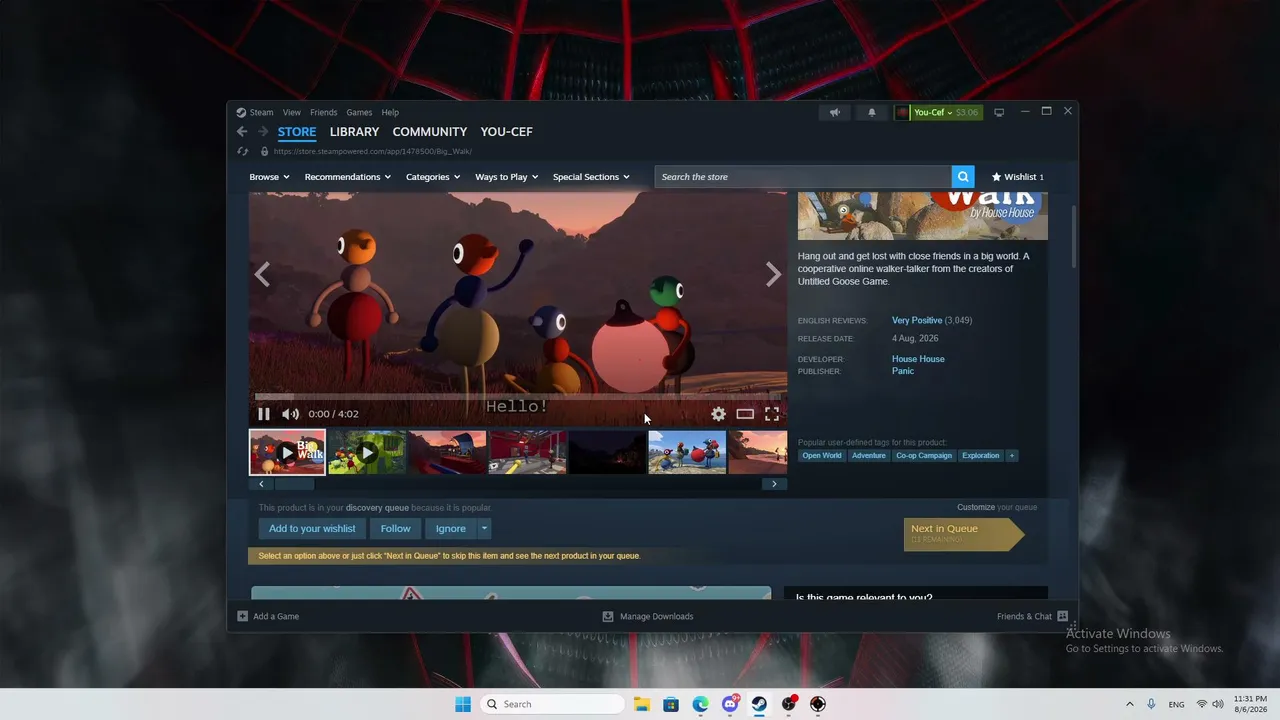The width and height of the screenshot is (1280, 720).
Task: Go to the STORE tab
Action: coord(297,132)
